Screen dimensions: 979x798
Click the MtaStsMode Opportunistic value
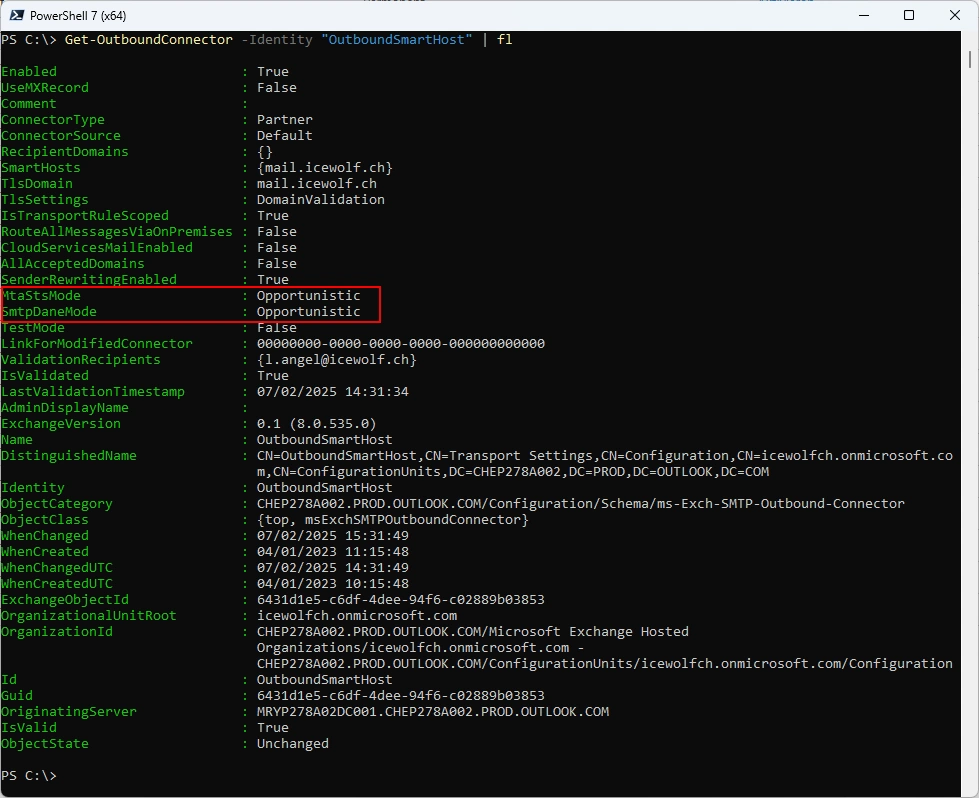pyautogui.click(x=308, y=296)
